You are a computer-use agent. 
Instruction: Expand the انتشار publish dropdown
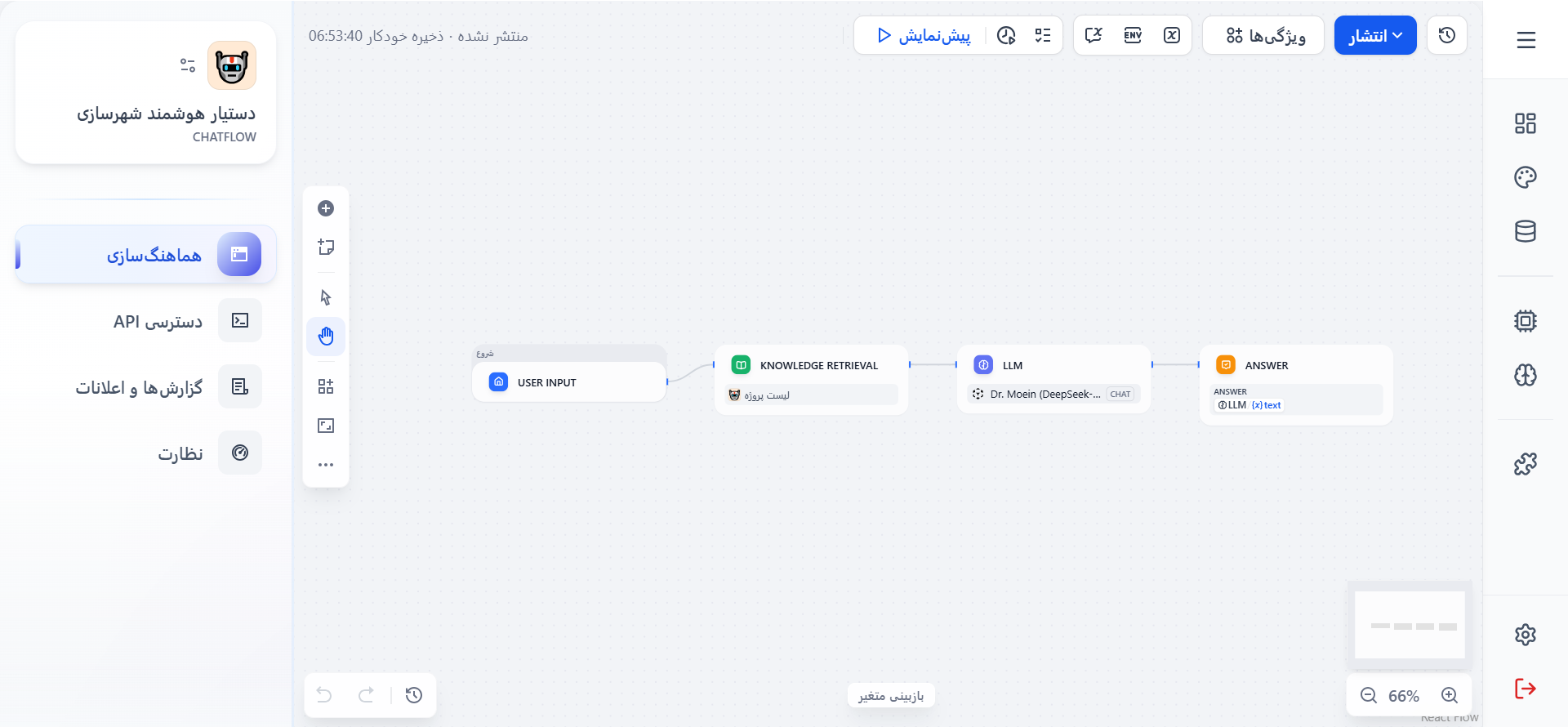tap(1375, 36)
